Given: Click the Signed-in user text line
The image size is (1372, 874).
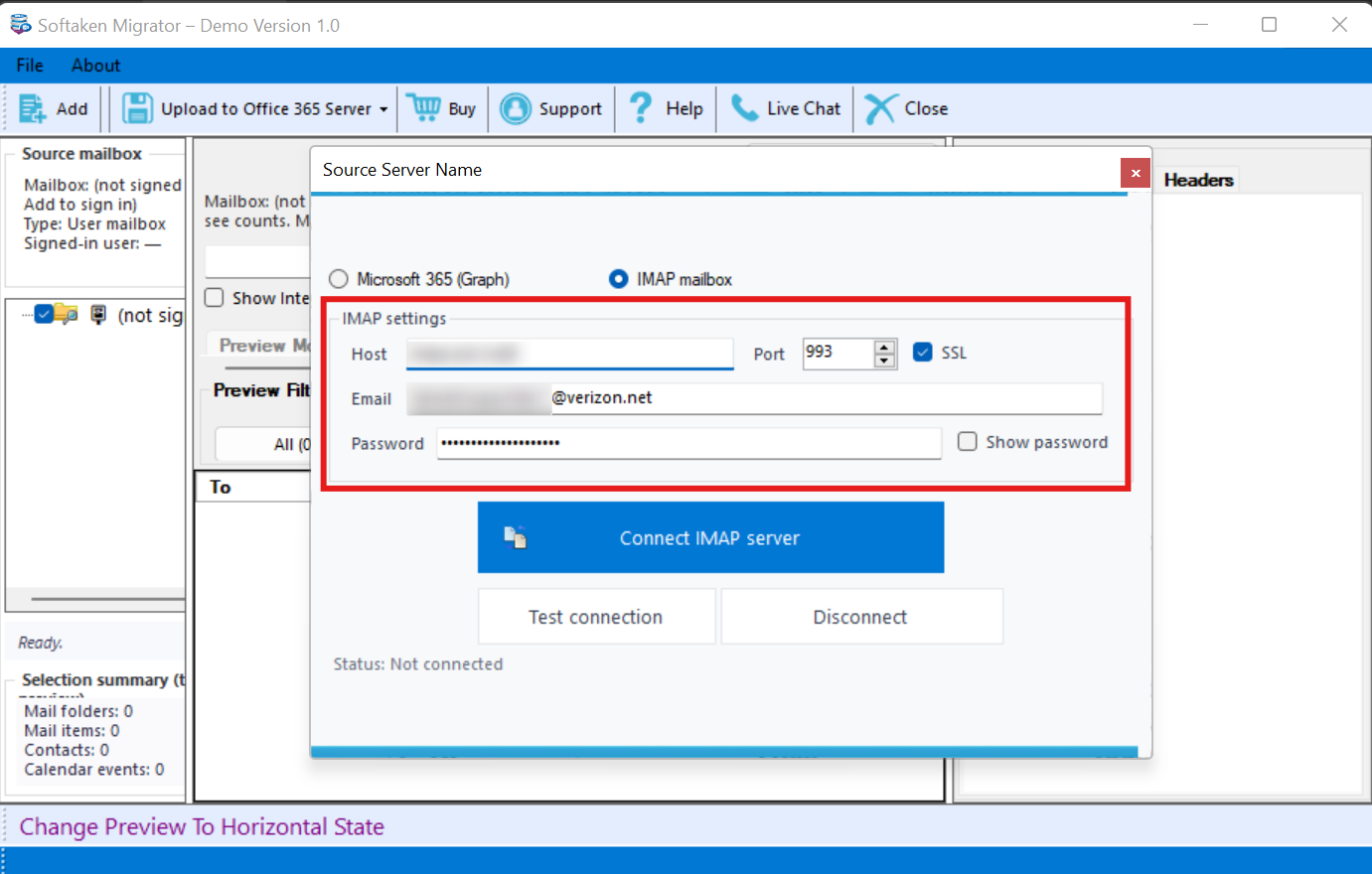Looking at the screenshot, I should [92, 243].
